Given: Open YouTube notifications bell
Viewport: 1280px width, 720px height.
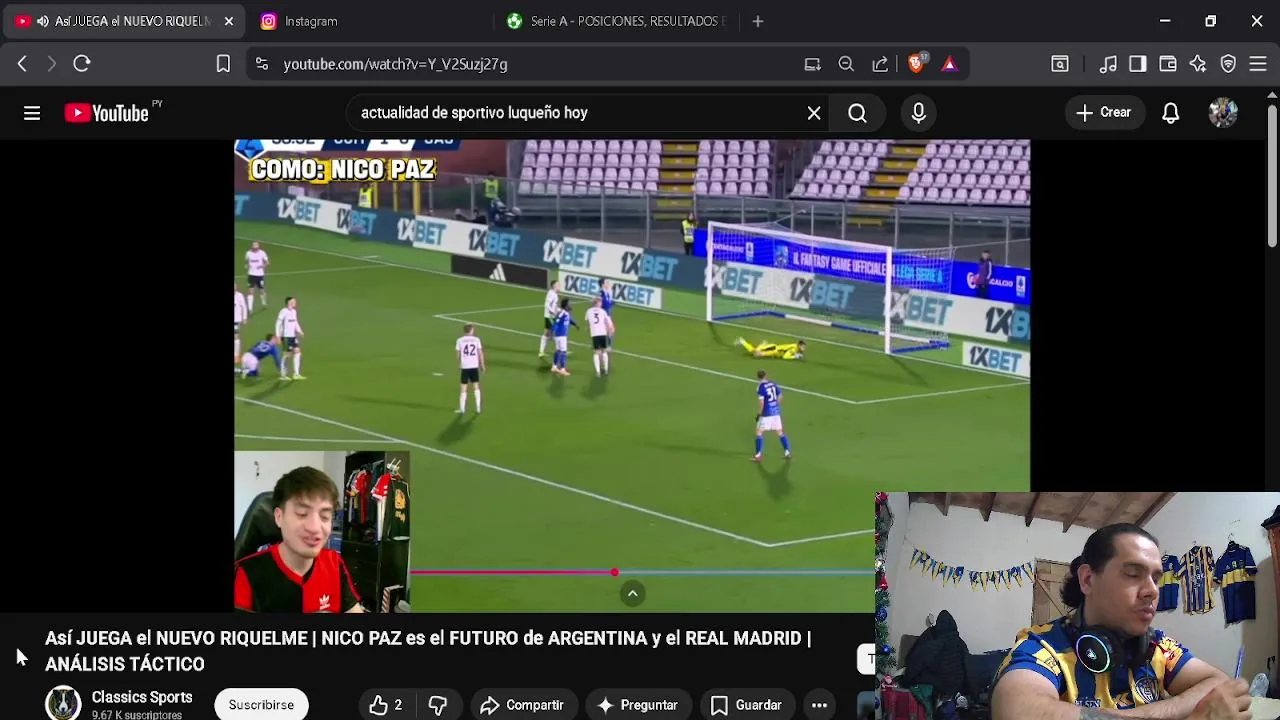Looking at the screenshot, I should [x=1170, y=113].
